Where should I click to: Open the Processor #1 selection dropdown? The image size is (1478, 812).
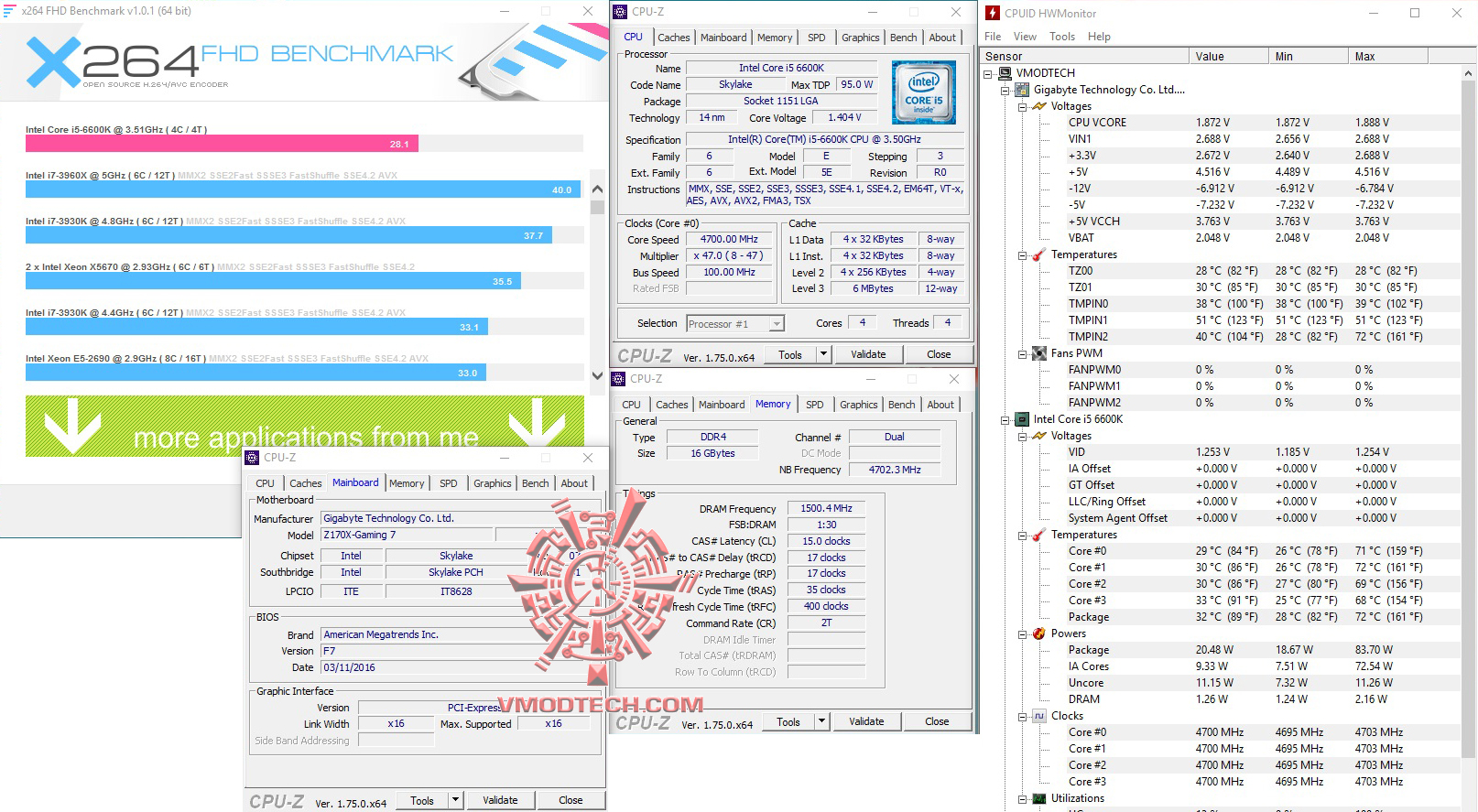point(777,323)
